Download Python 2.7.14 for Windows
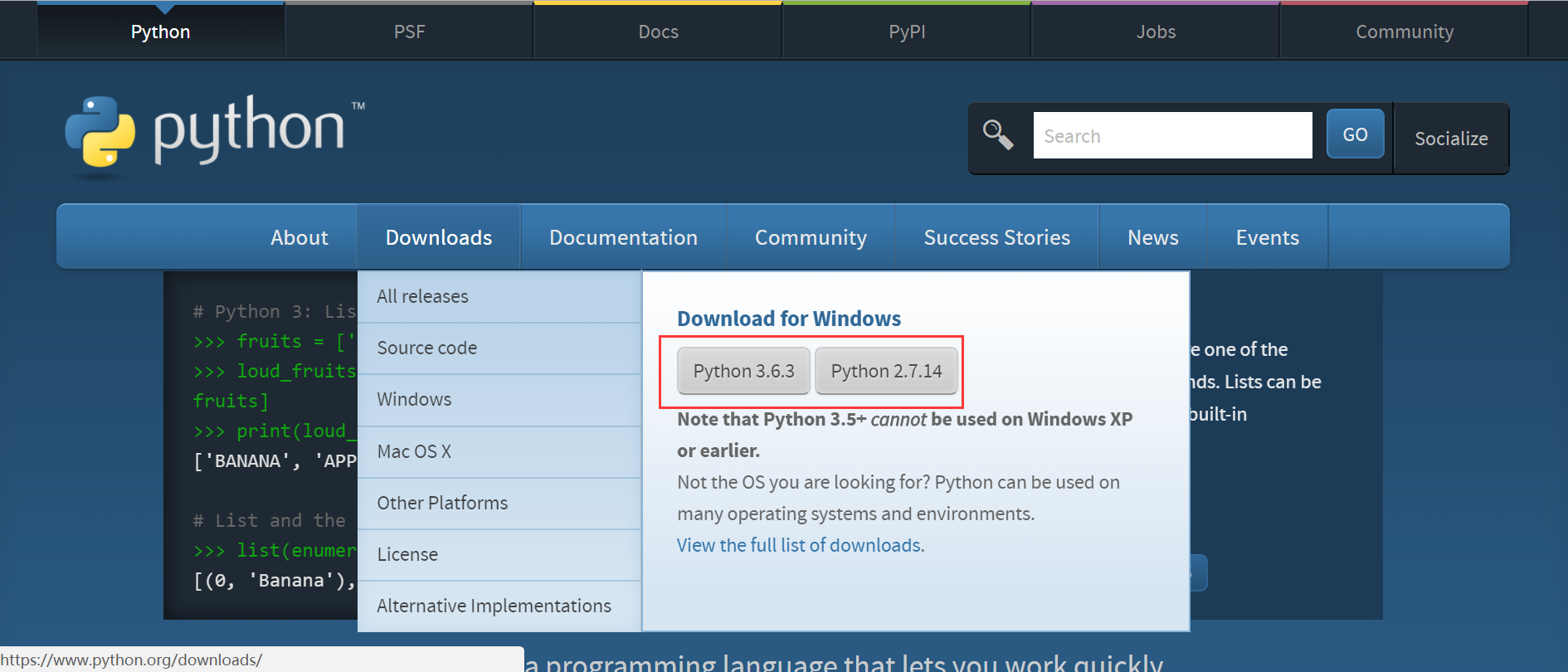Screen dimensions: 1568x672 pos(886,371)
